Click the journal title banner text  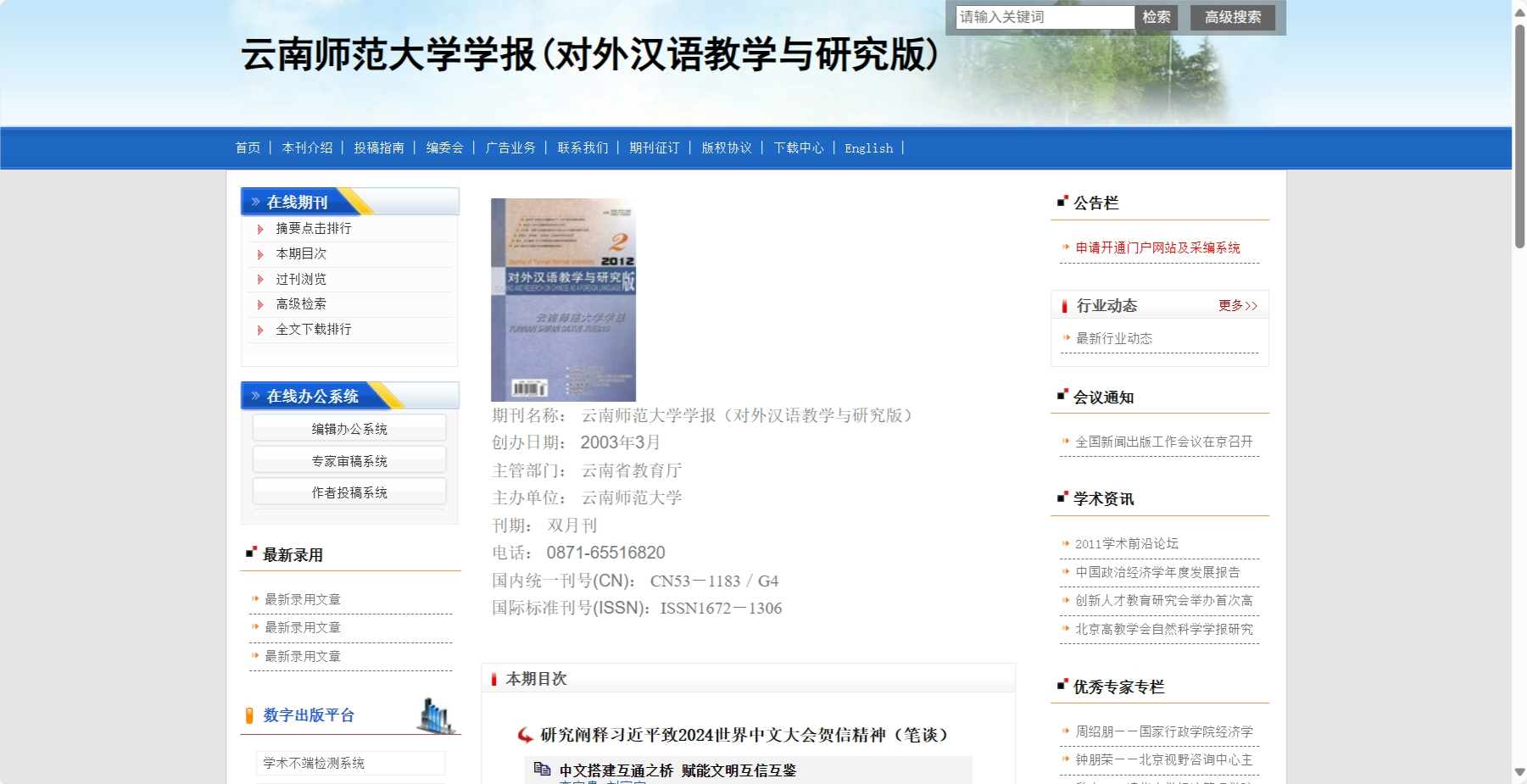pos(590,54)
